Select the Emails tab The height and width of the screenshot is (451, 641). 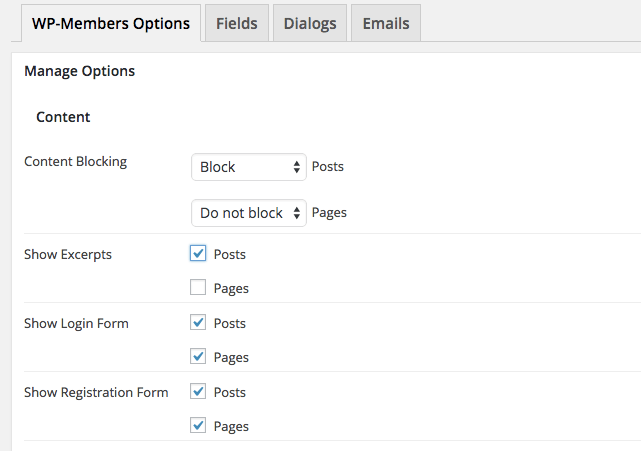click(385, 23)
